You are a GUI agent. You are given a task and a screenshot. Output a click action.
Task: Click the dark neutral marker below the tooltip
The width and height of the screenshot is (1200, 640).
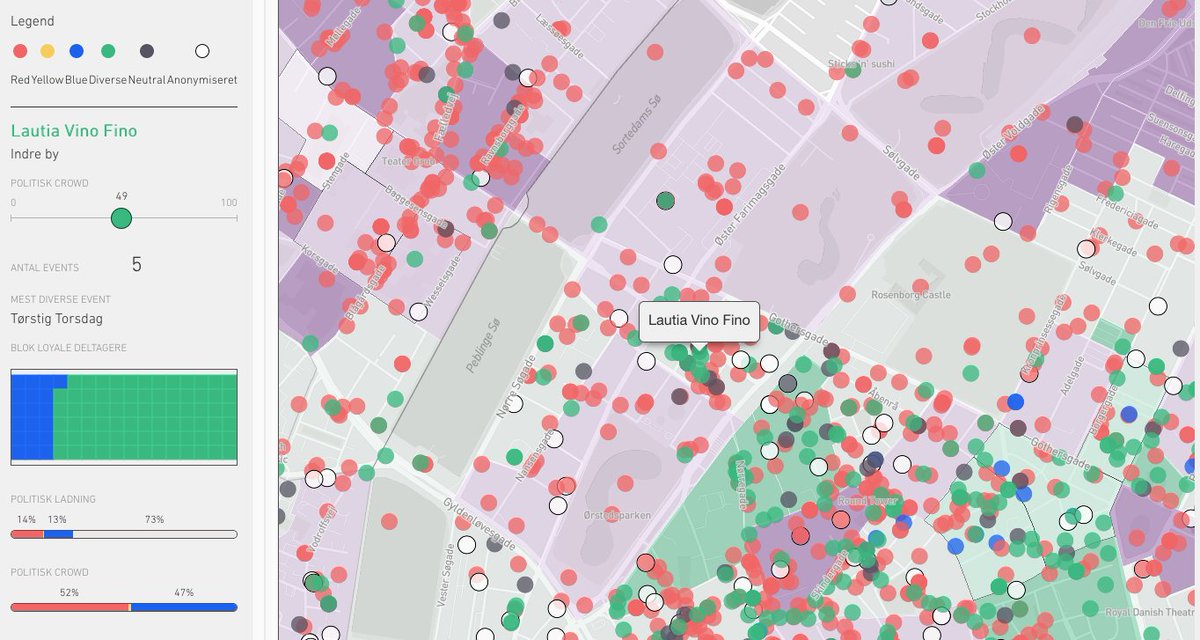point(714,385)
